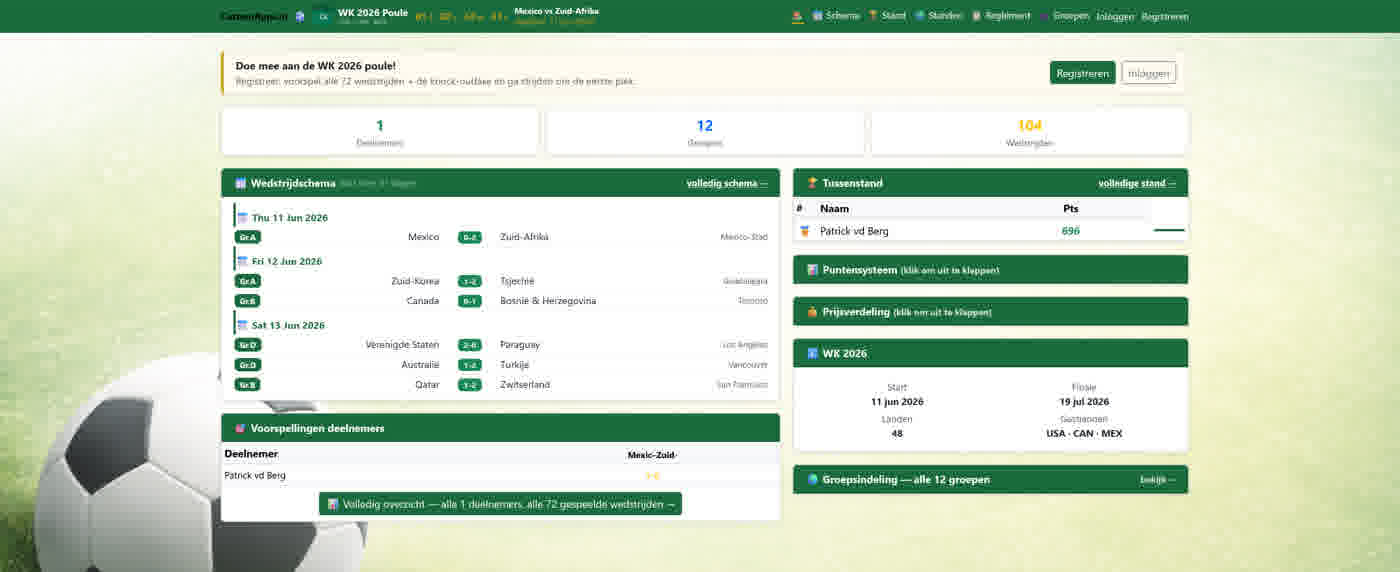
Task: Click the Verenigde Staten–Paraguay score badge
Action: [x=470, y=345]
